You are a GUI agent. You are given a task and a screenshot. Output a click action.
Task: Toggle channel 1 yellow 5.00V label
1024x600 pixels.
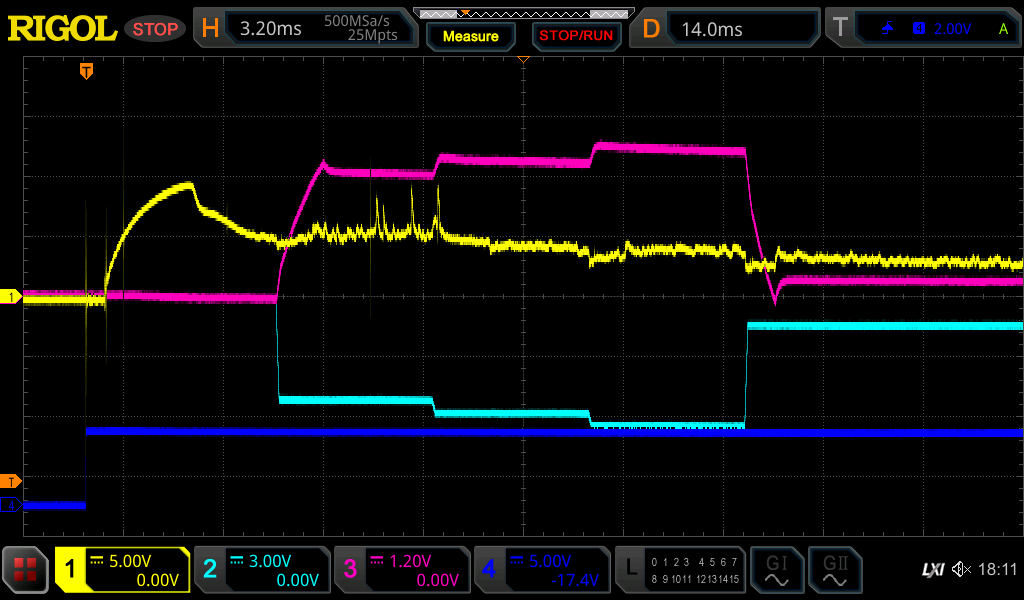tap(122, 570)
